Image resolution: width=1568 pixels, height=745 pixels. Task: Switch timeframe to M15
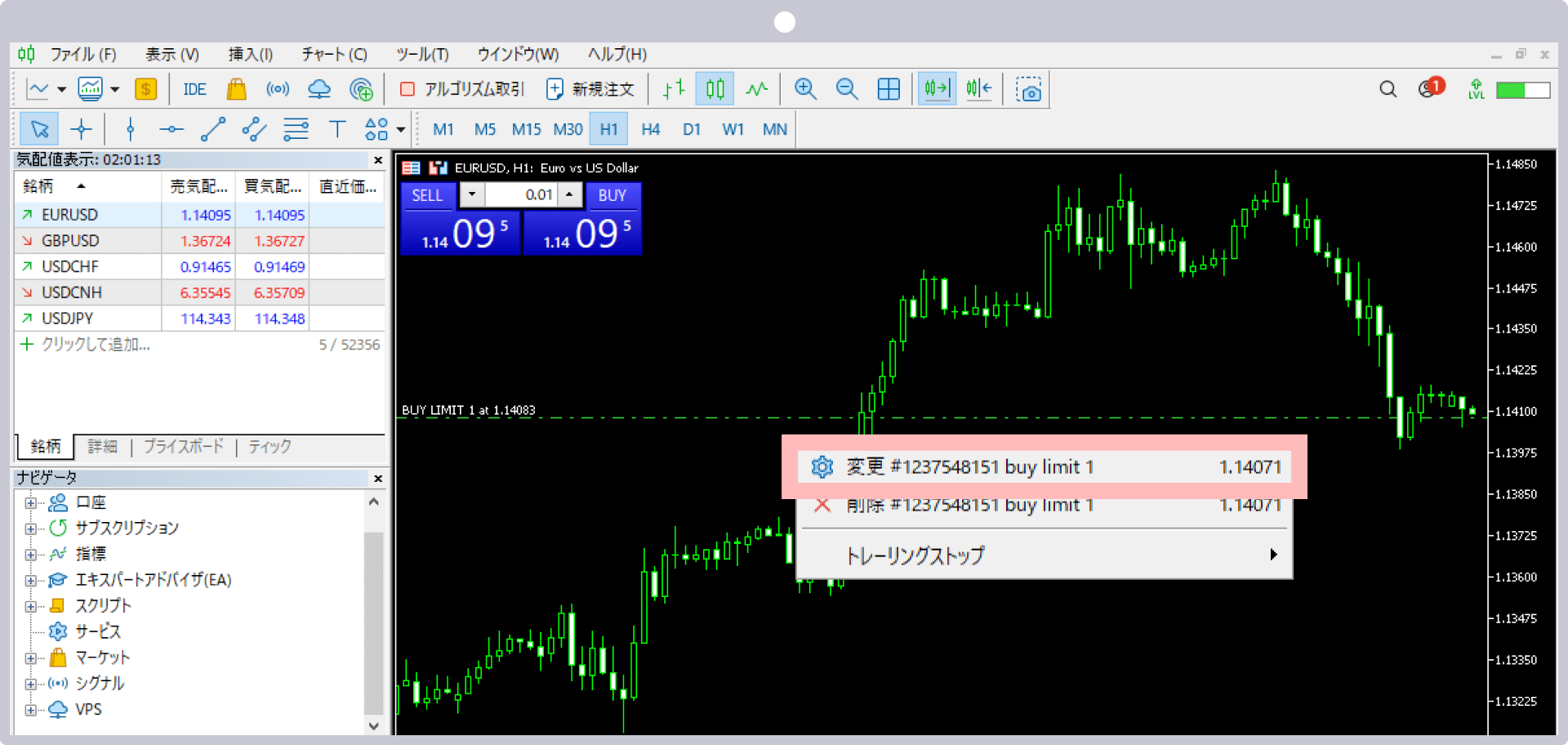tap(527, 129)
